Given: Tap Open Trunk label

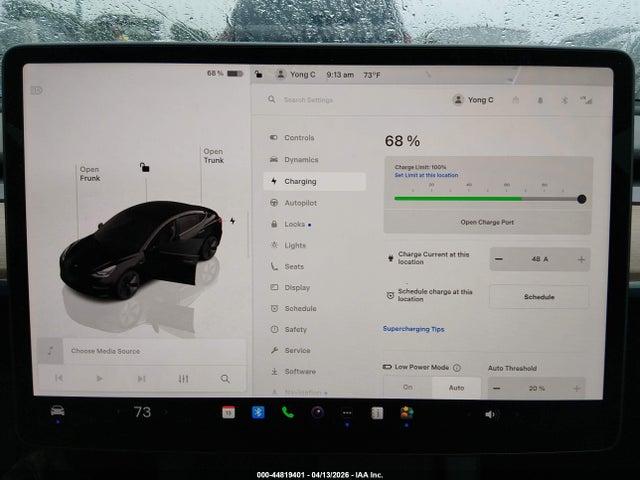Looking at the screenshot, I should 213,156.
